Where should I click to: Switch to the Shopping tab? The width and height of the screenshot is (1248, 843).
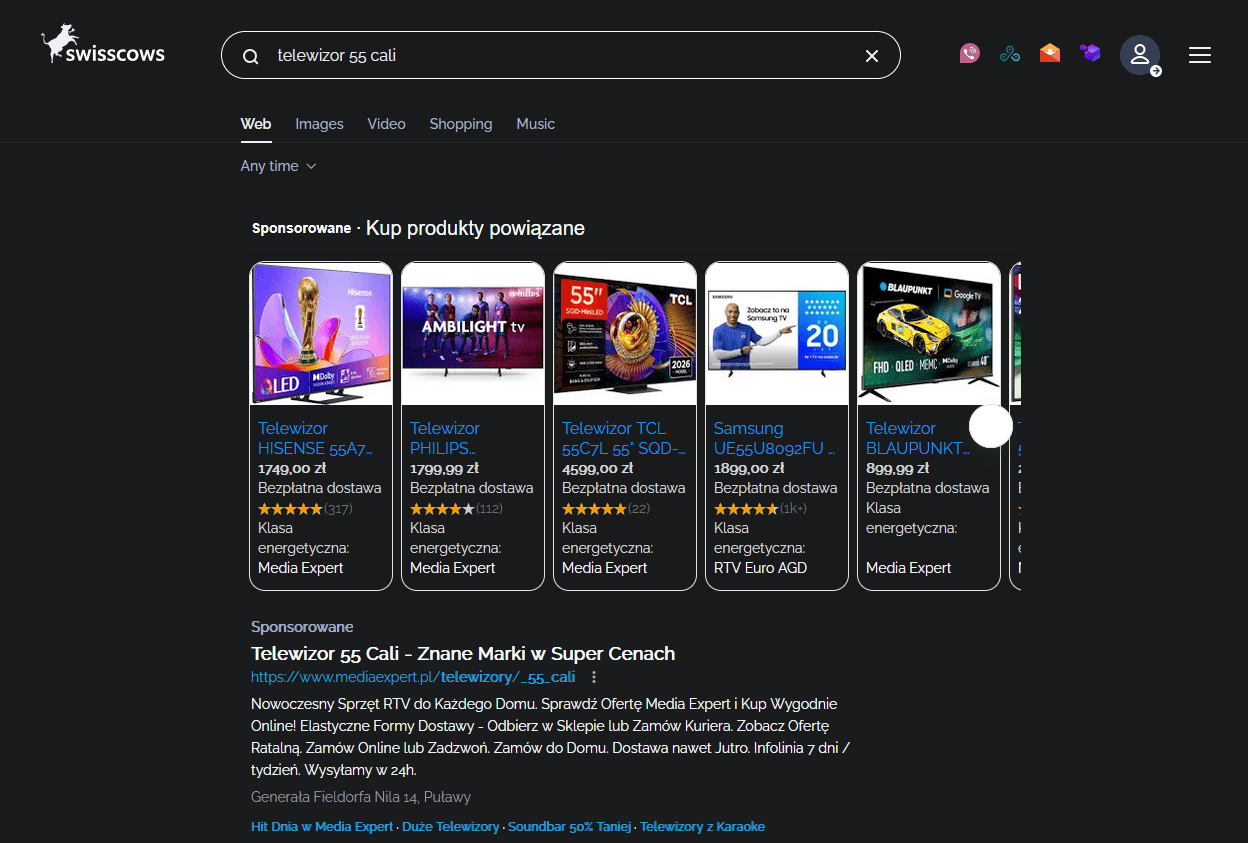pos(461,124)
